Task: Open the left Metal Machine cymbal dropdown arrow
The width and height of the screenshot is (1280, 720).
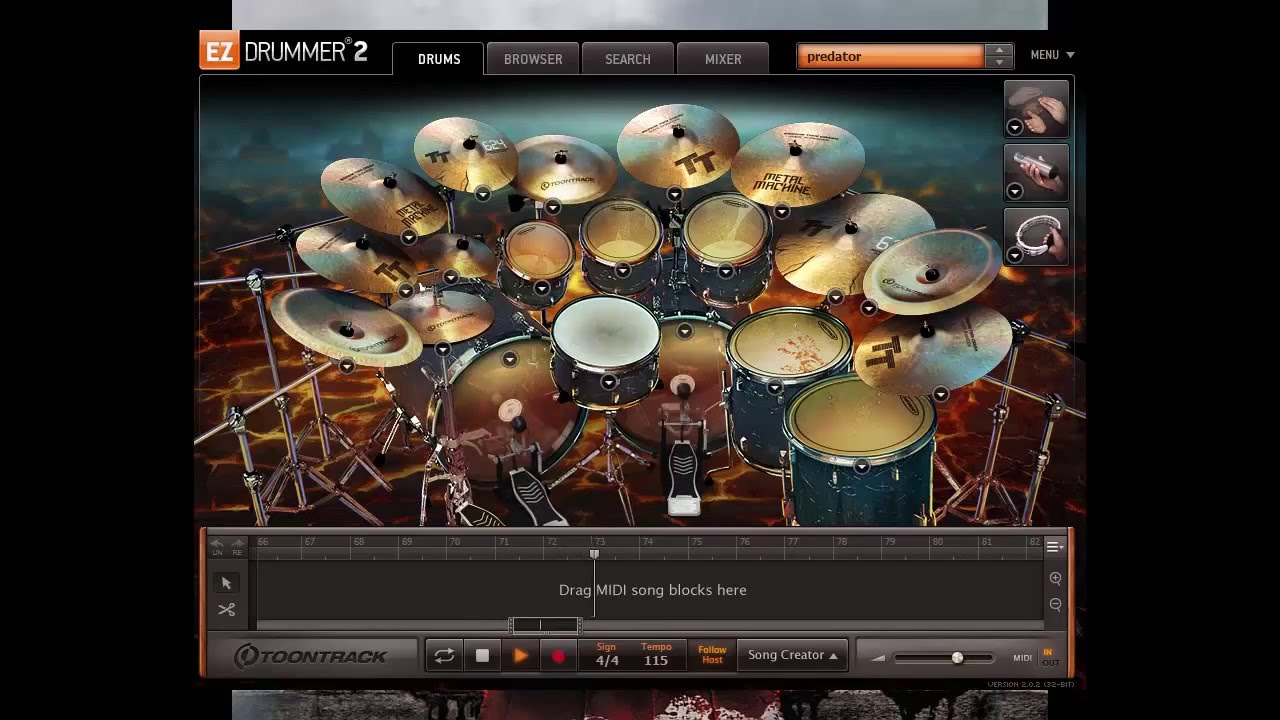Action: point(408,237)
